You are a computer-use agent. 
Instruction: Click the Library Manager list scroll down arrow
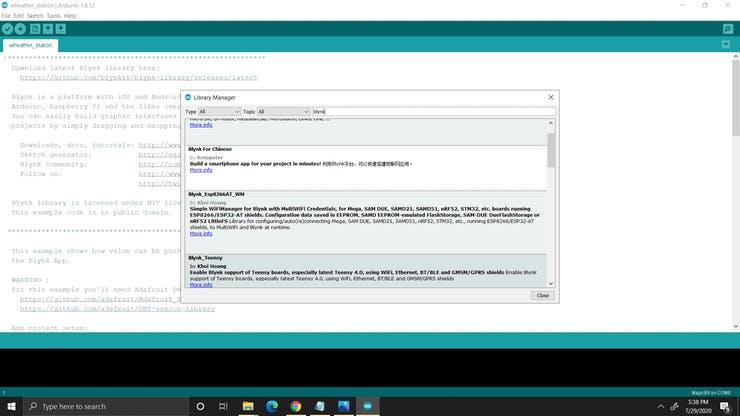[x=551, y=283]
